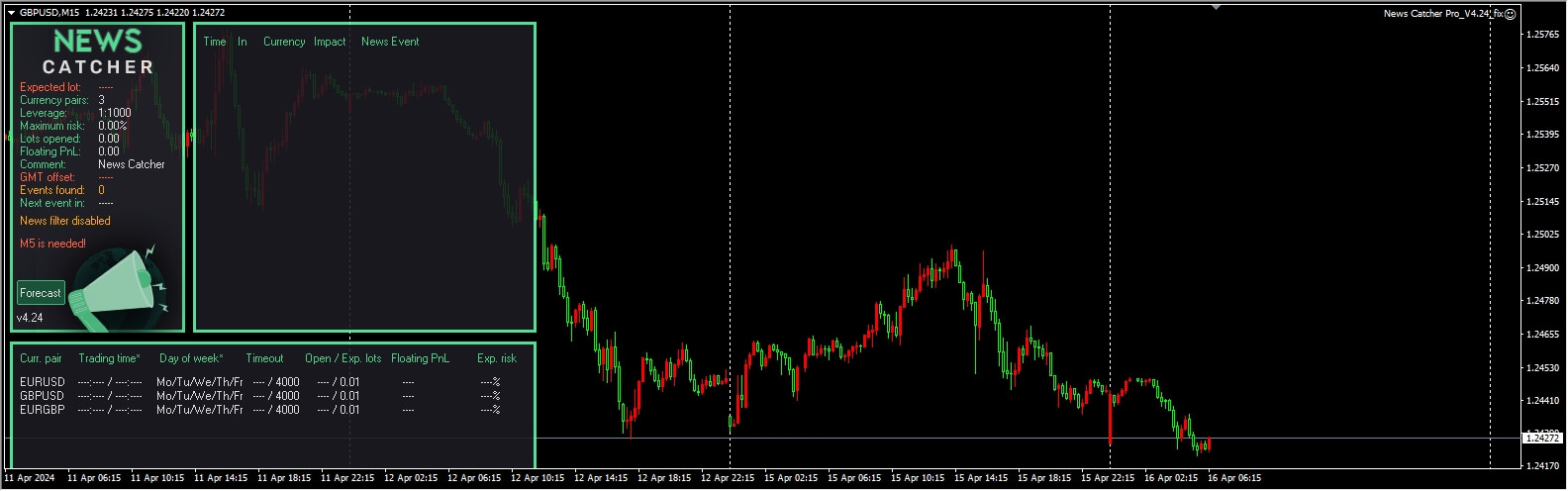Click the 'Floating PnL:' label in info panel
The width and height of the screenshot is (1568, 491).
tap(50, 151)
